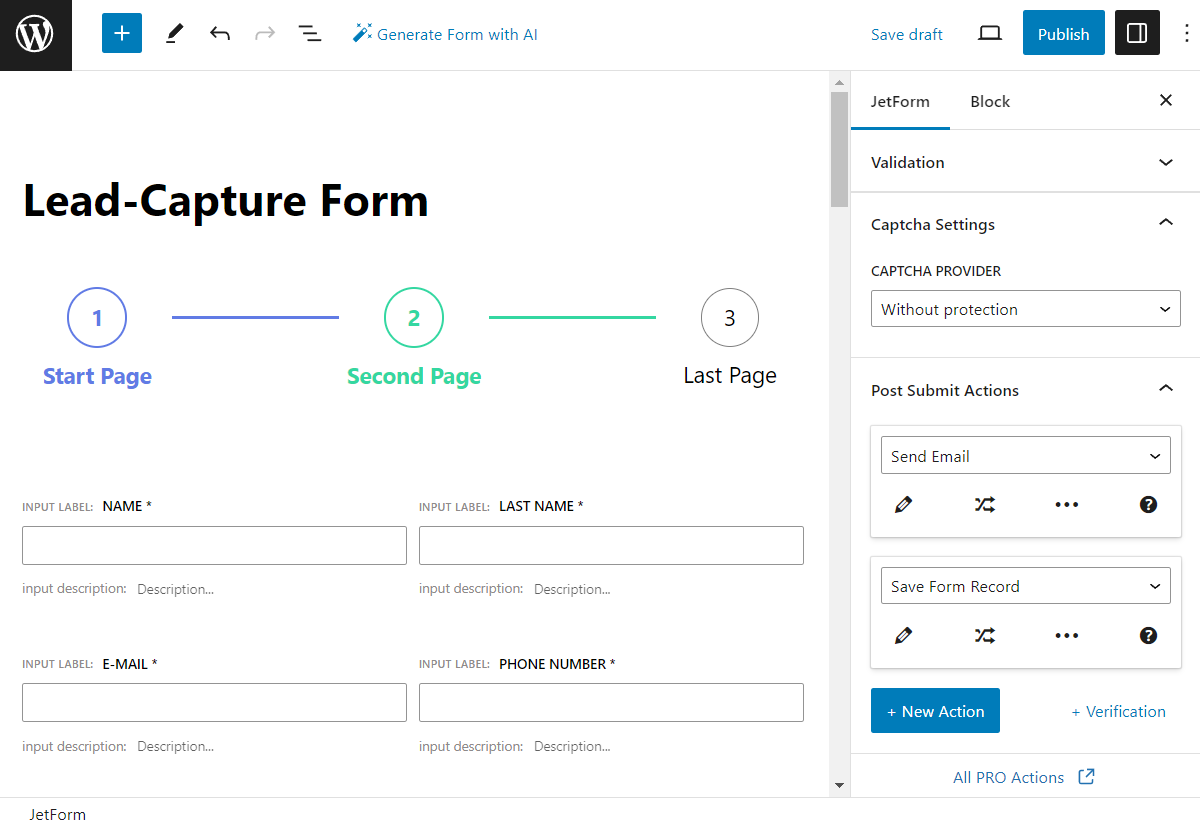Collapse the Captcha Settings section
This screenshot has height=822, width=1200.
click(1165, 224)
